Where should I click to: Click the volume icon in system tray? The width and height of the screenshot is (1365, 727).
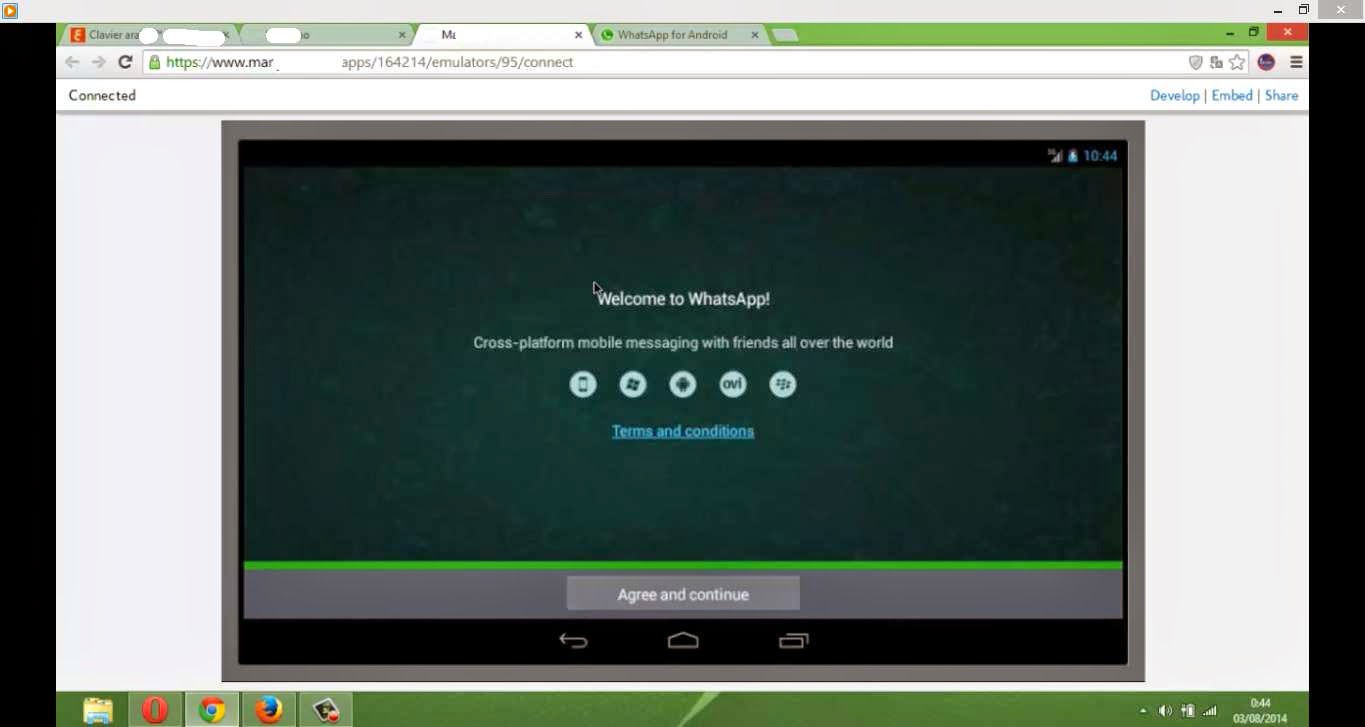tap(1165, 711)
